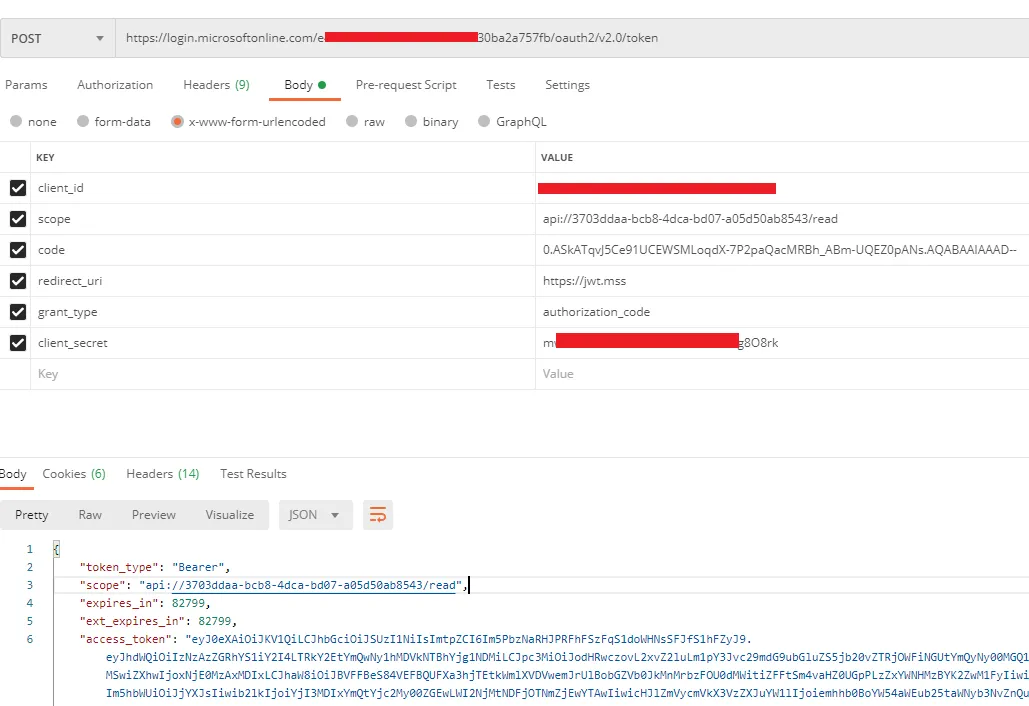Click the scope value api://3703ddaa...read
This screenshot has height=706, width=1029.
[x=690, y=219]
